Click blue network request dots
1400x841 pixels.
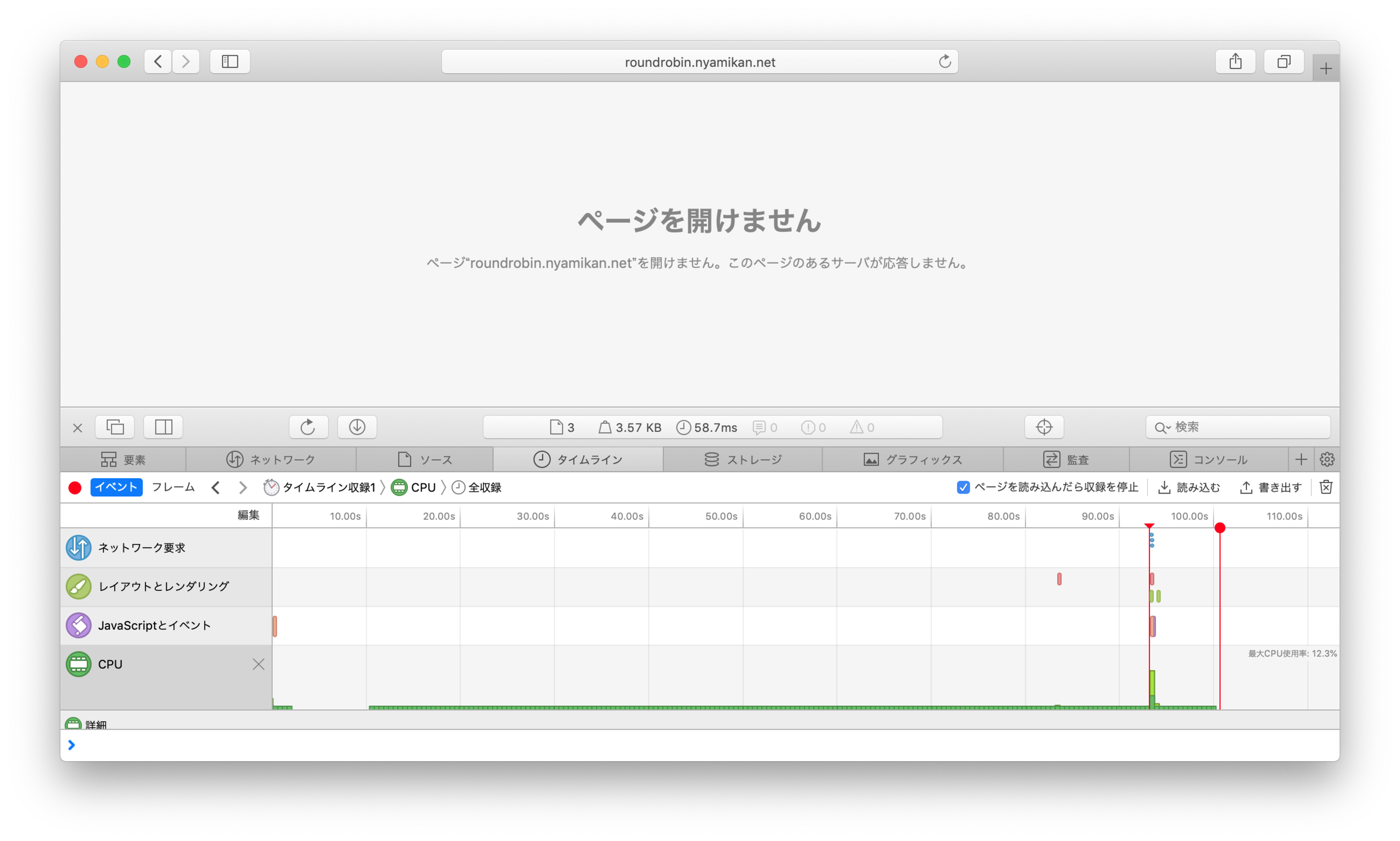pyautogui.click(x=1151, y=540)
